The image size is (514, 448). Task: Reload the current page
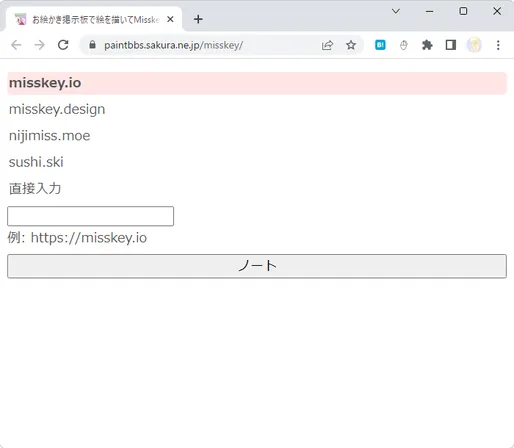[63, 45]
